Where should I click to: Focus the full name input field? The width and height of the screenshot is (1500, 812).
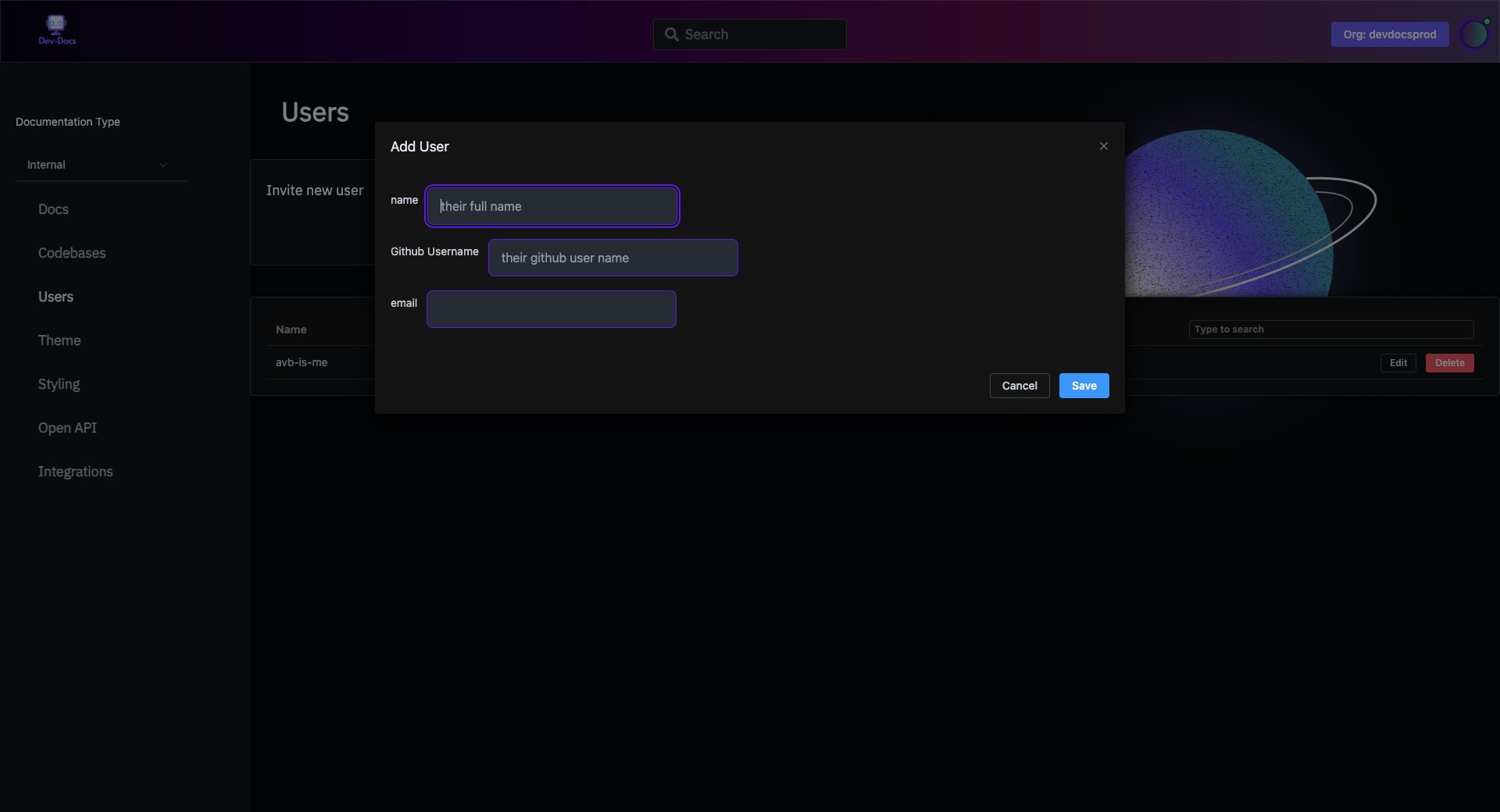coord(552,206)
